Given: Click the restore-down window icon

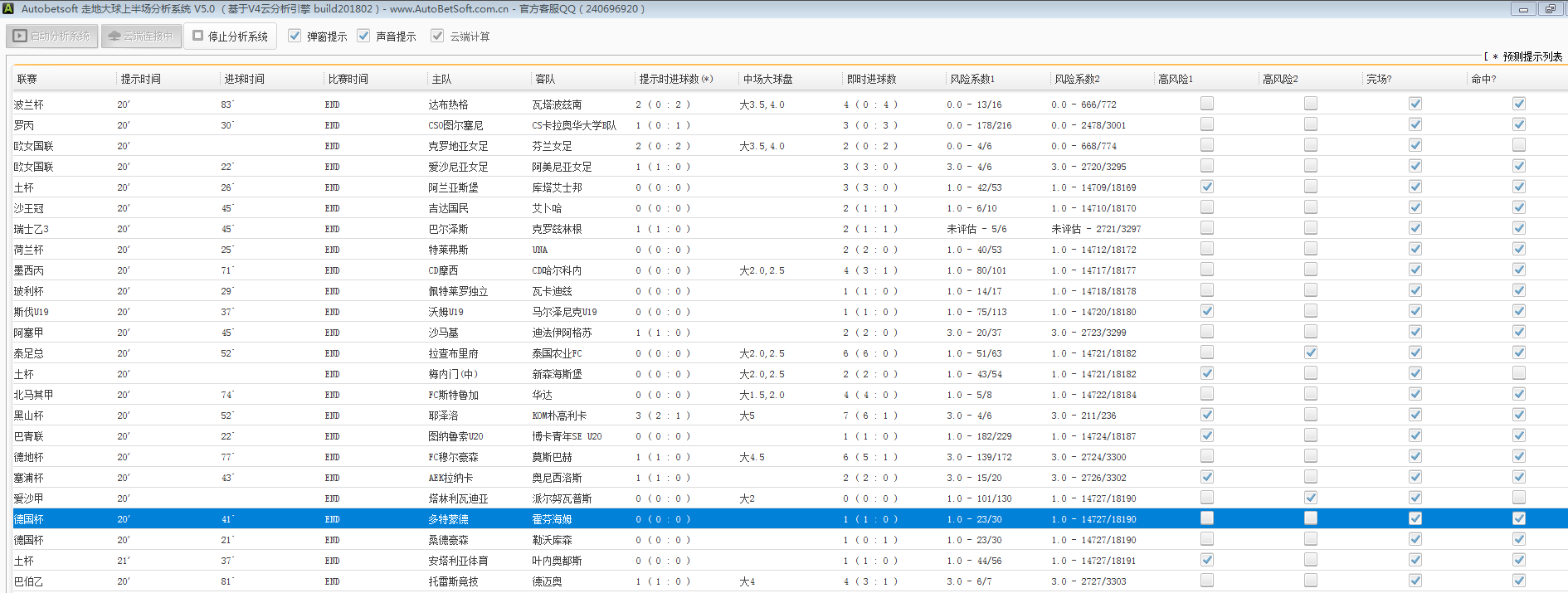Looking at the screenshot, I should tap(1550, 9).
